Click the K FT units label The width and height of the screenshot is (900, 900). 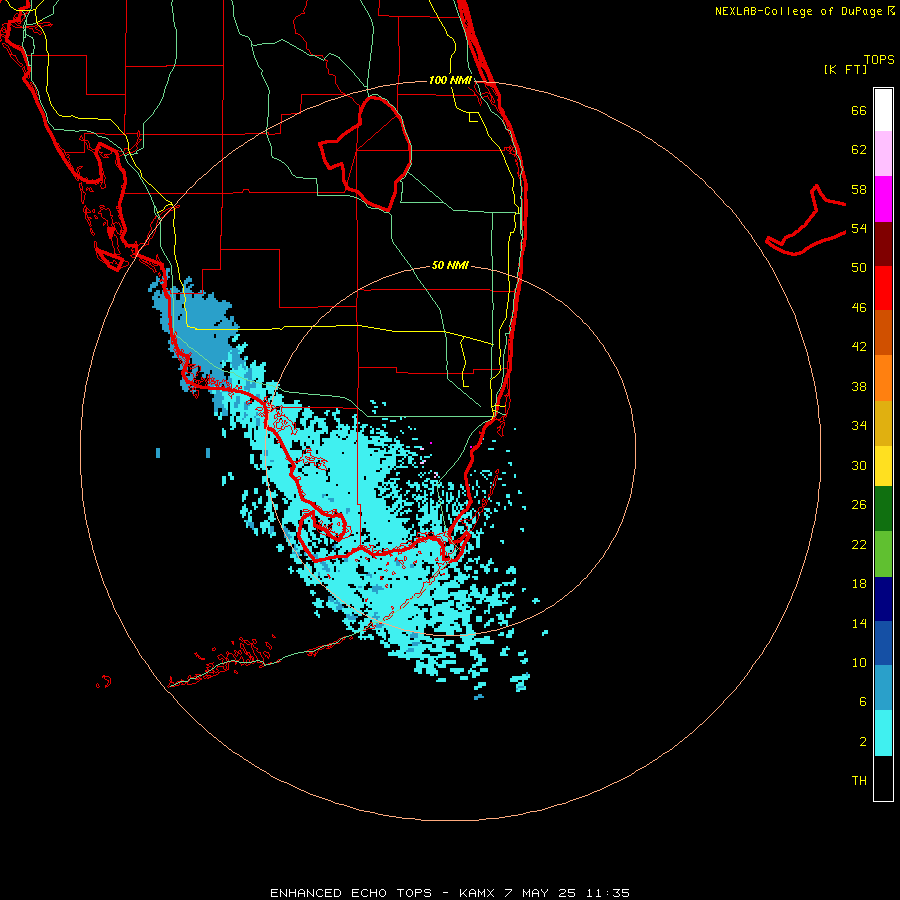tap(846, 69)
